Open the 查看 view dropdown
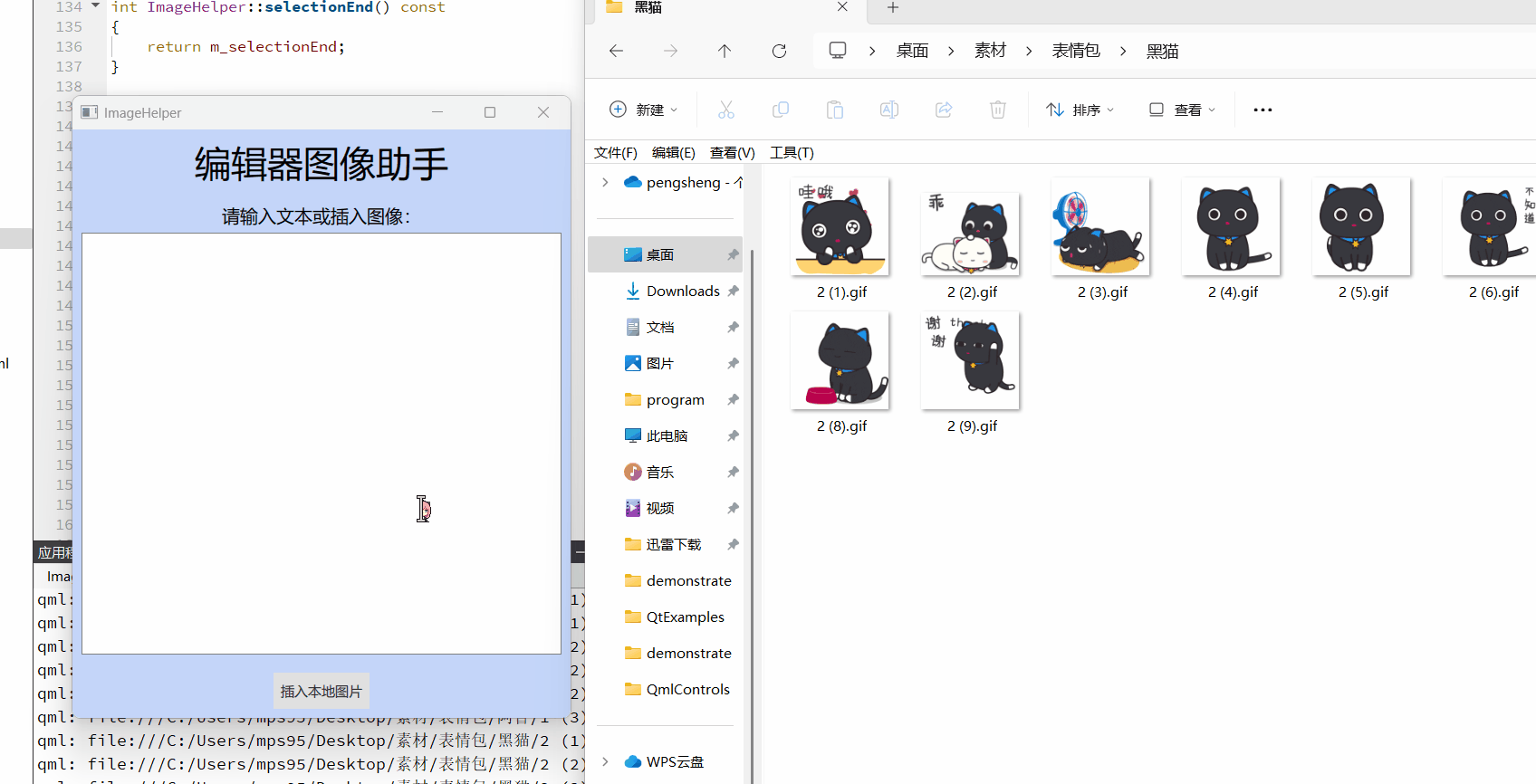Screen dimensions: 1536x784 click(x=1183, y=110)
